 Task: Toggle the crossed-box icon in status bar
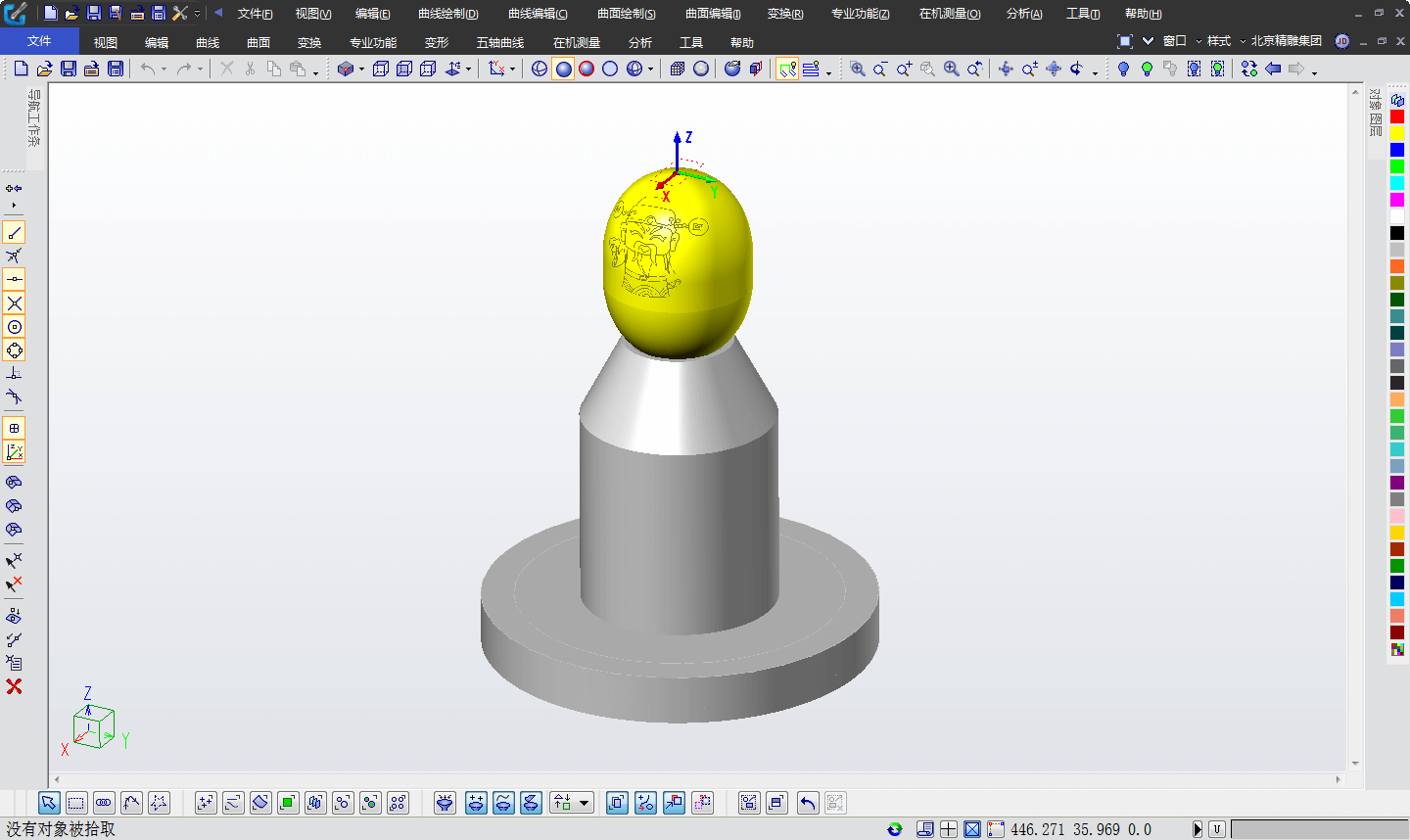[972, 829]
